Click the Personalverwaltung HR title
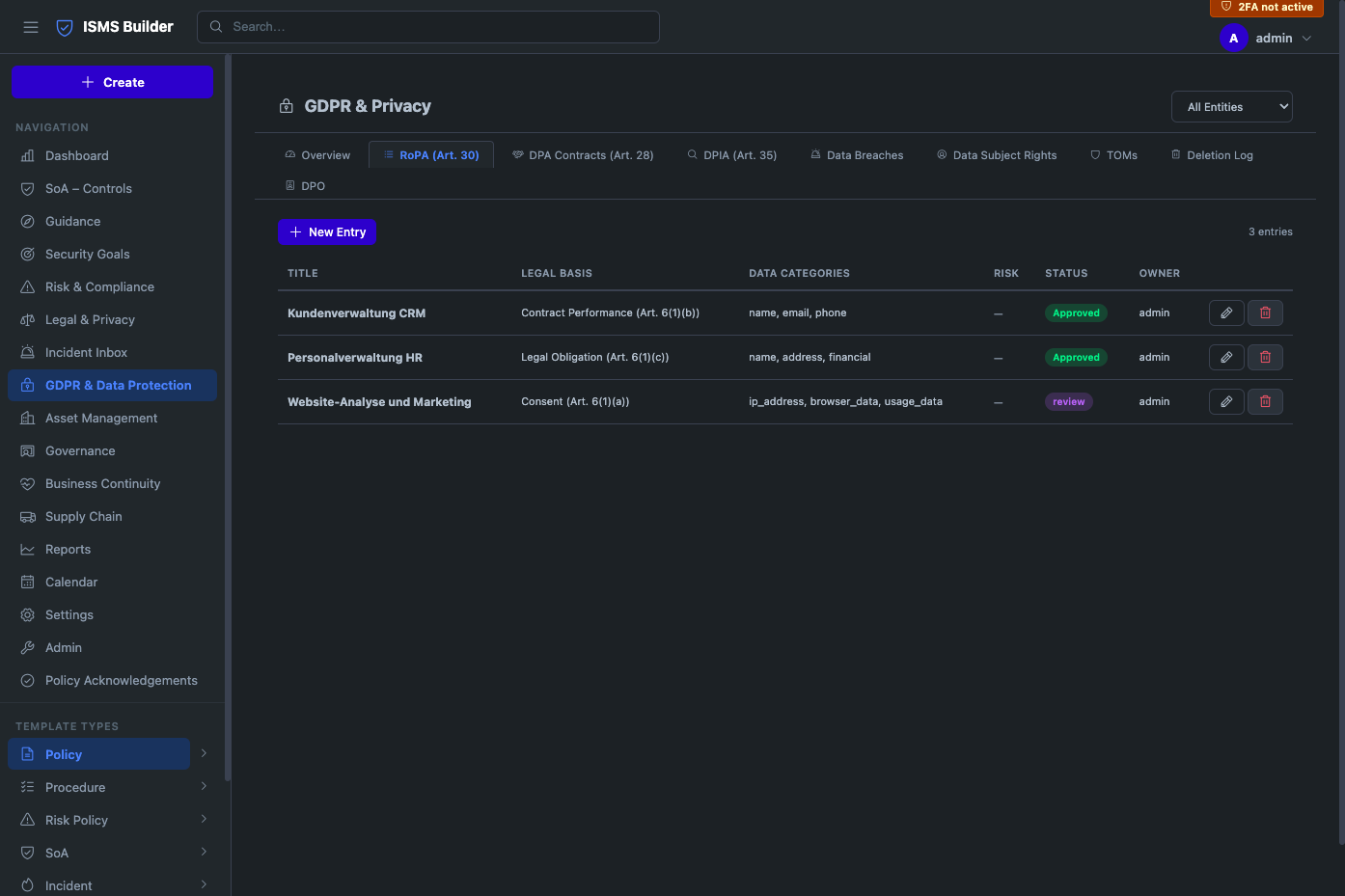1345x896 pixels. [x=355, y=358]
